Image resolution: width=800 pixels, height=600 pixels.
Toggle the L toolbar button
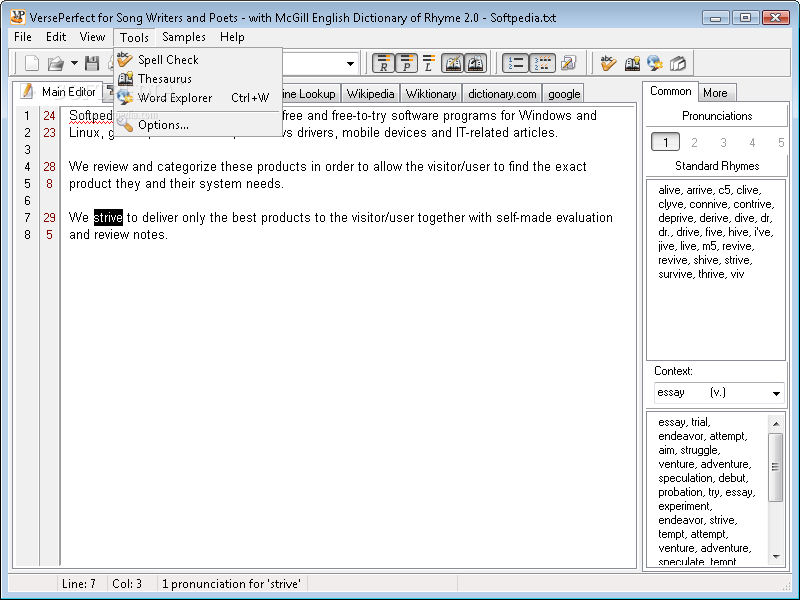tap(429, 63)
